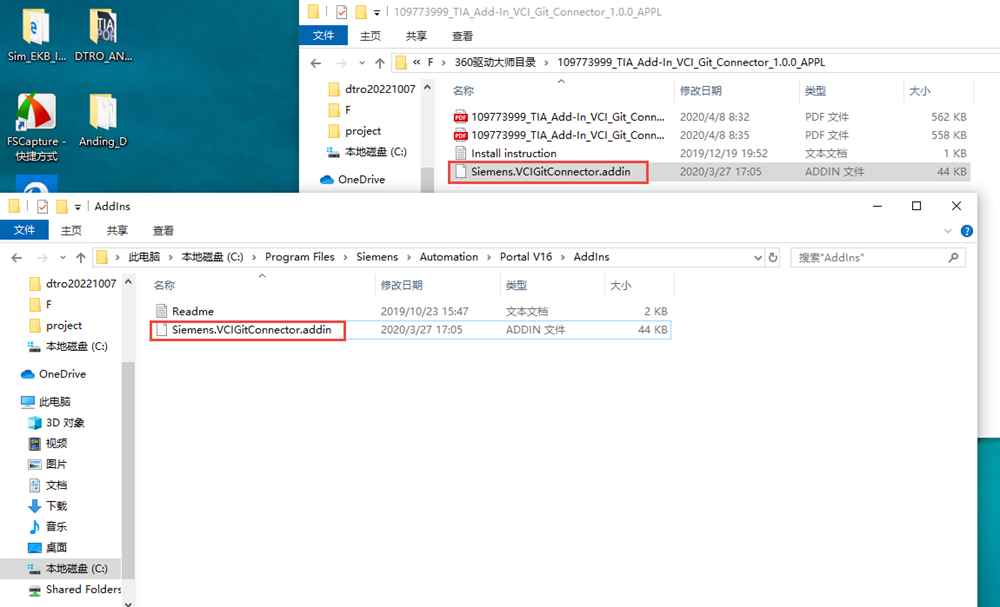Open quick access toolbar dropdown in 109773999 title bar
Screen dimensions: 1000x607
point(376,12)
